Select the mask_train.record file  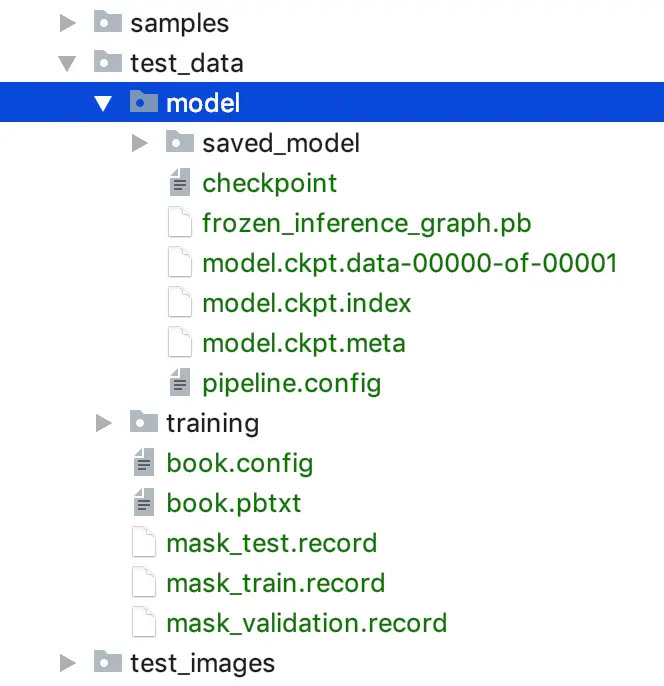[x=275, y=583]
